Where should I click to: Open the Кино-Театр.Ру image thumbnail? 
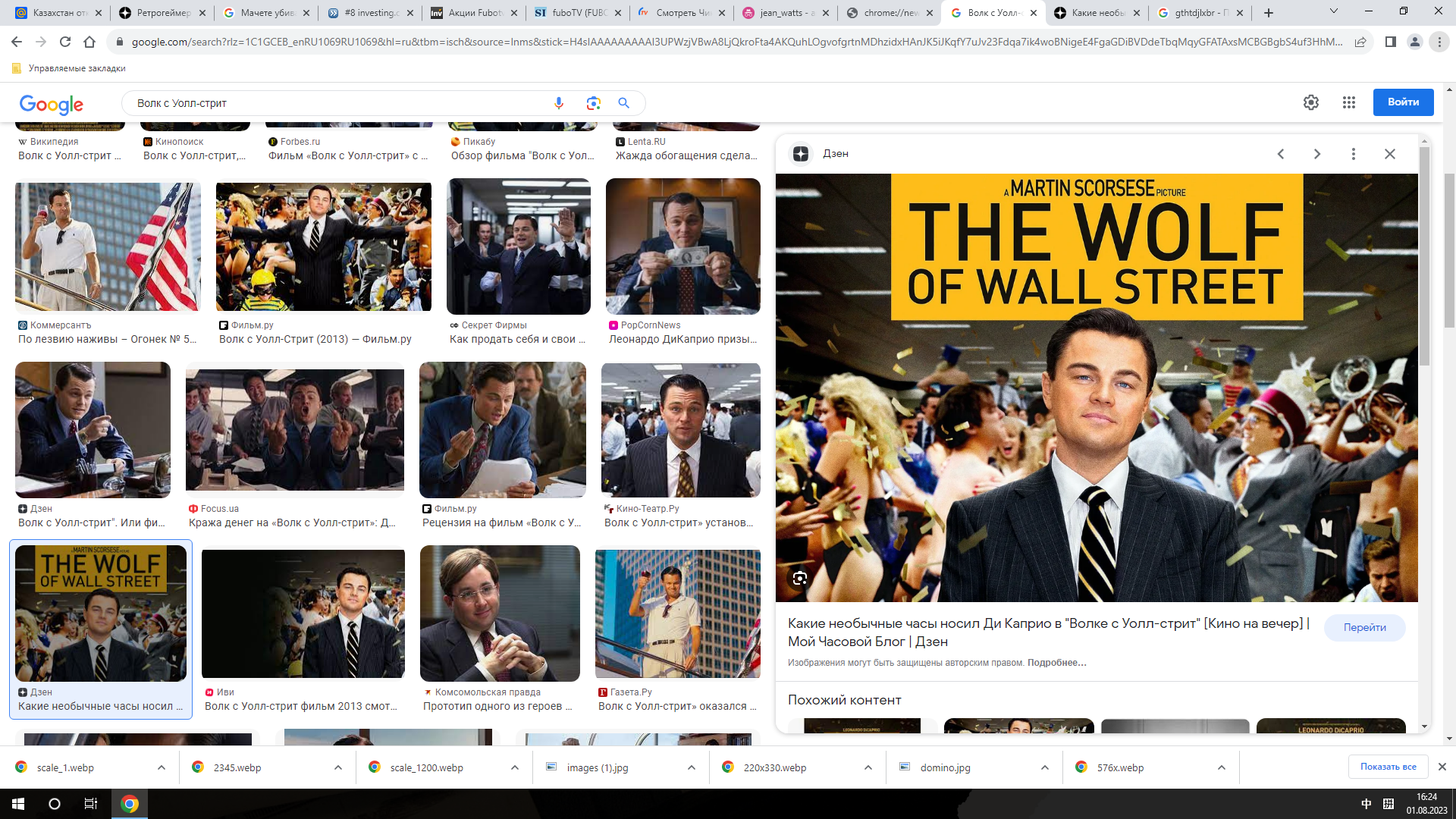681,430
